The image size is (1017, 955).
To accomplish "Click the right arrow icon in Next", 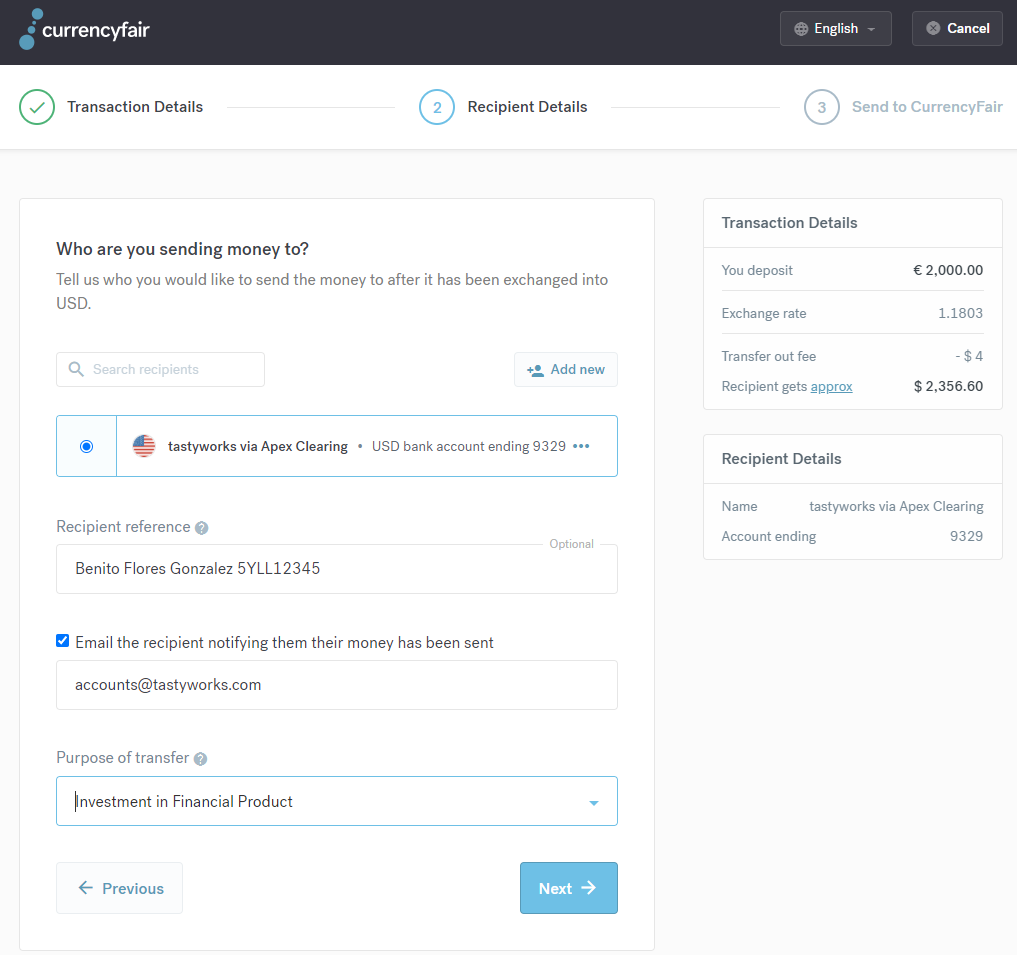I will pyautogui.click(x=589, y=888).
